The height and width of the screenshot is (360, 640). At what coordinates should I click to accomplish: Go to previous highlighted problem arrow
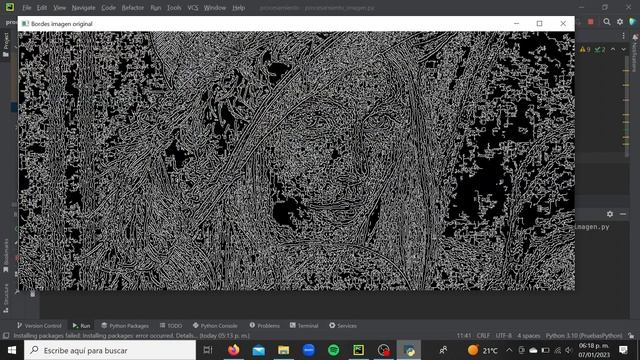coord(613,49)
